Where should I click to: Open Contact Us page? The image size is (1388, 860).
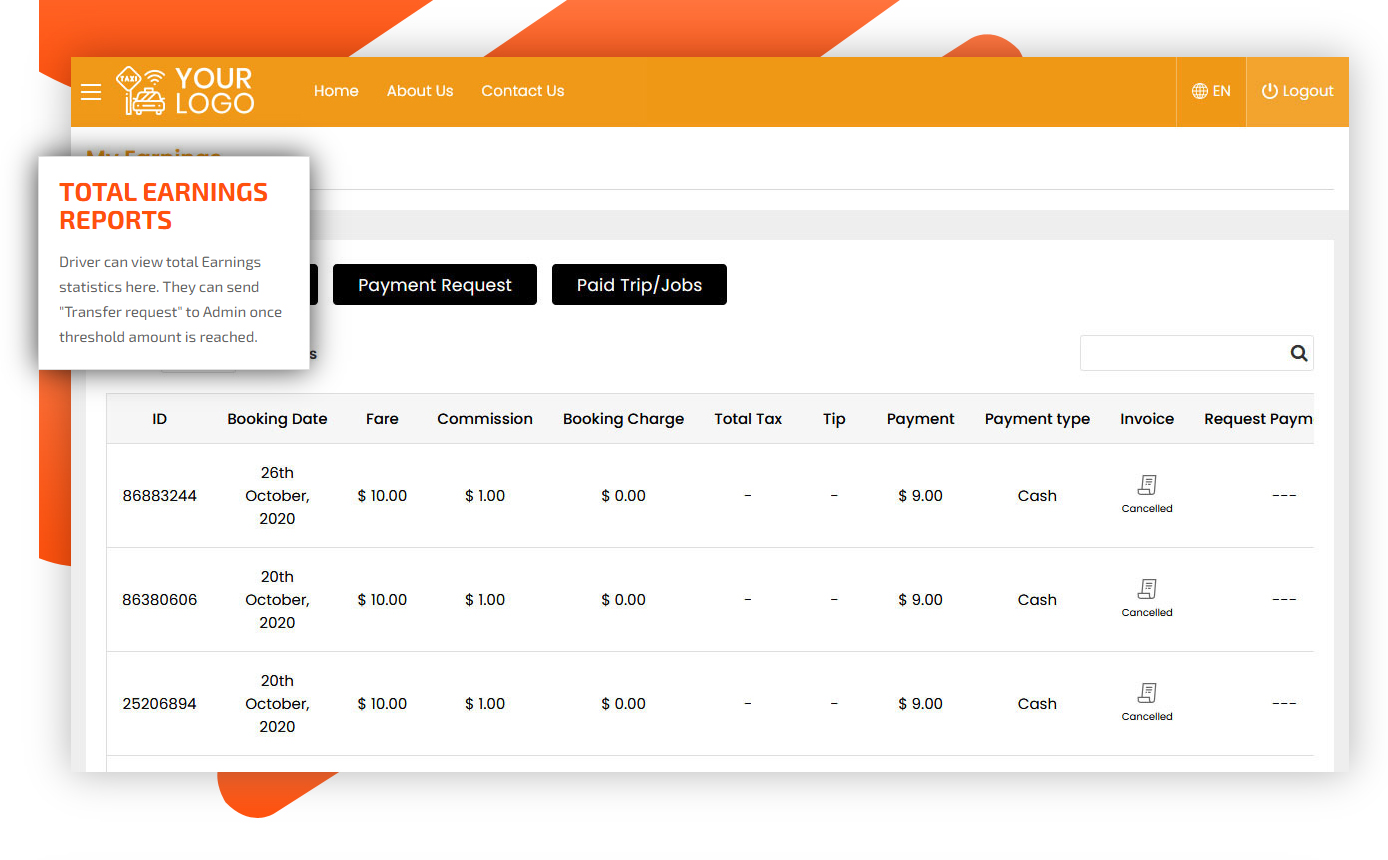523,91
